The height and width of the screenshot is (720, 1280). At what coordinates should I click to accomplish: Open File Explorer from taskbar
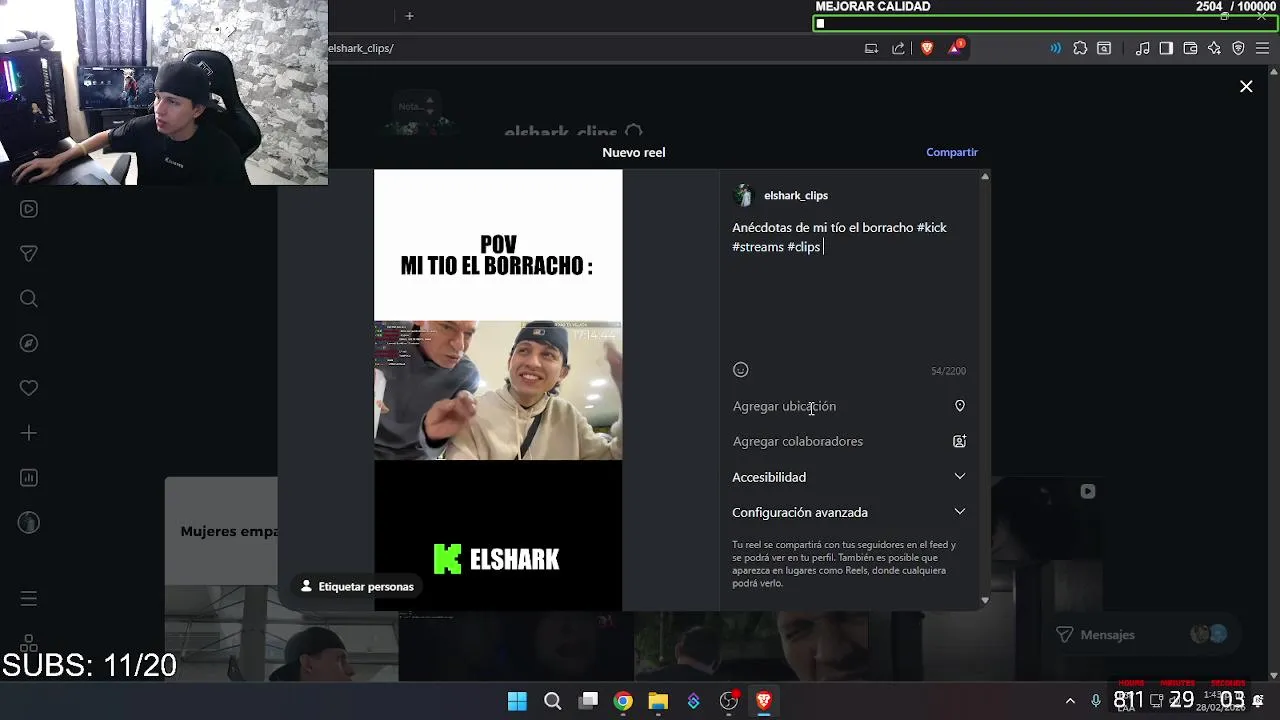[658, 701]
